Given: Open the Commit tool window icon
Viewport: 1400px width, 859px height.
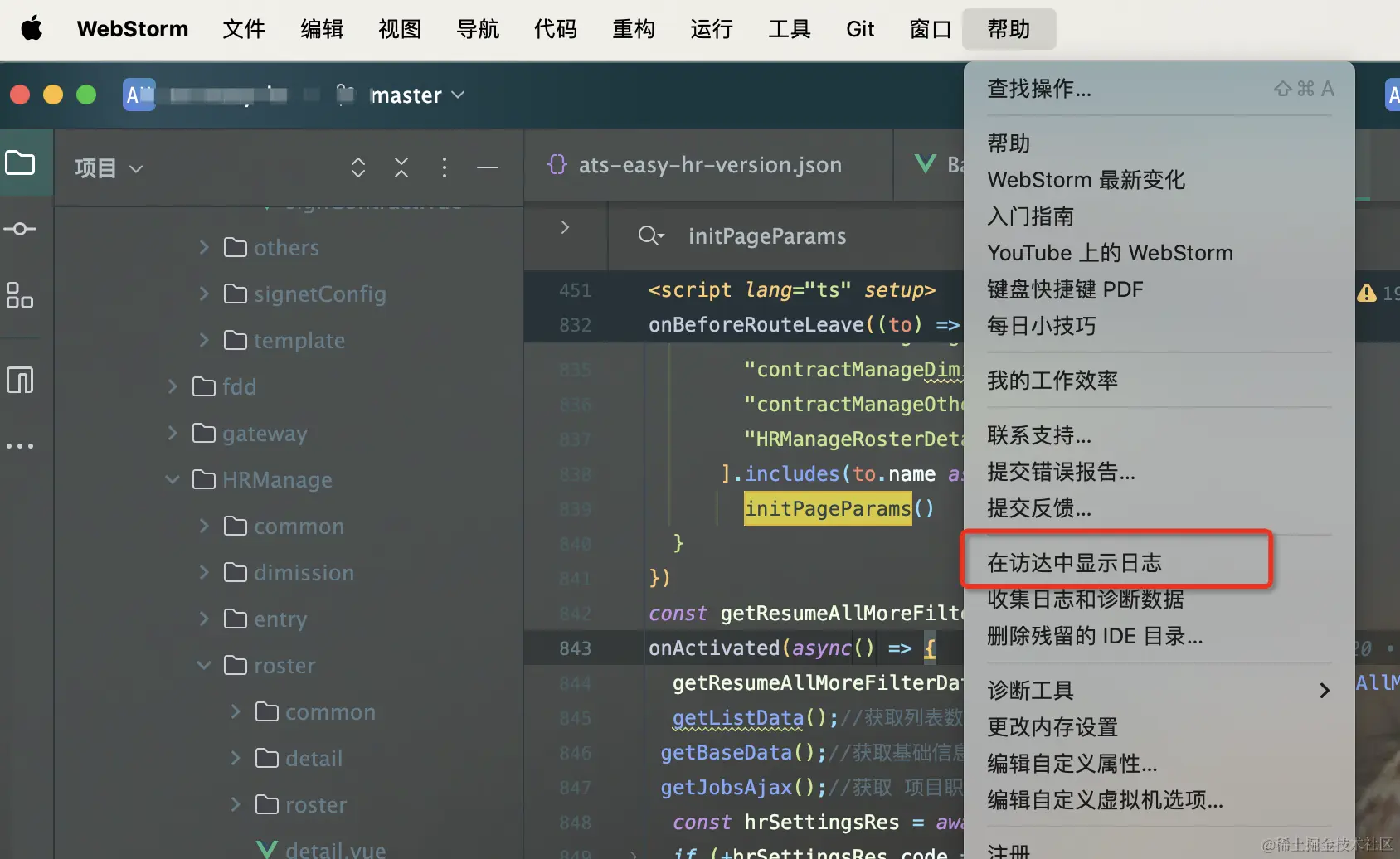Looking at the screenshot, I should 20,229.
